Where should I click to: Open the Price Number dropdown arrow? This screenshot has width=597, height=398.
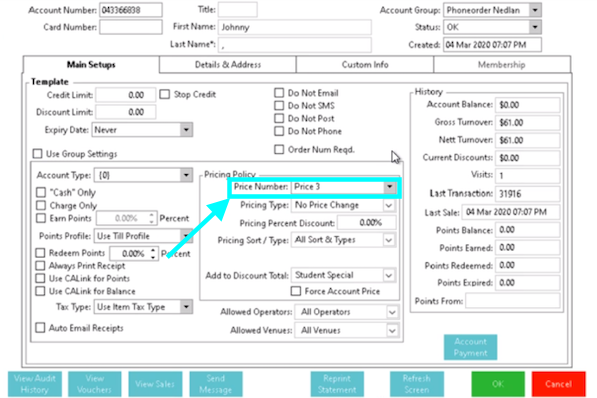[389, 187]
